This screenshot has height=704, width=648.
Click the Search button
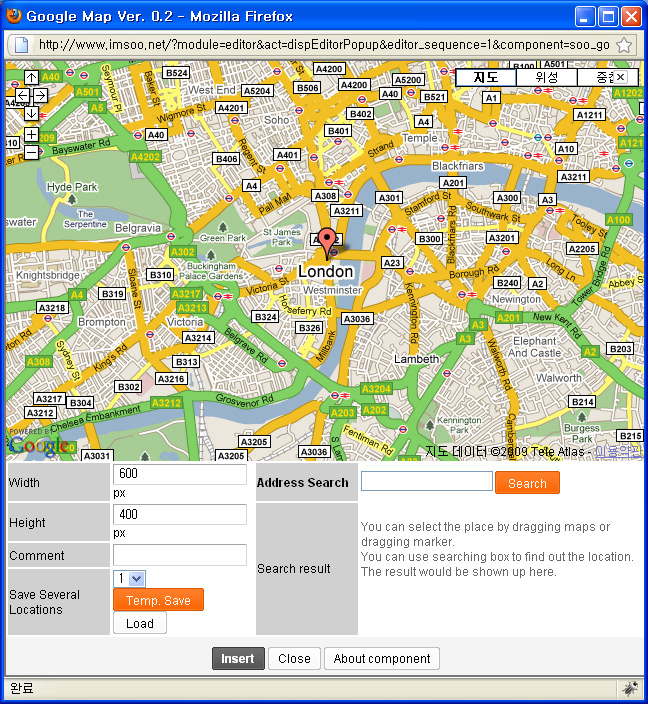527,483
